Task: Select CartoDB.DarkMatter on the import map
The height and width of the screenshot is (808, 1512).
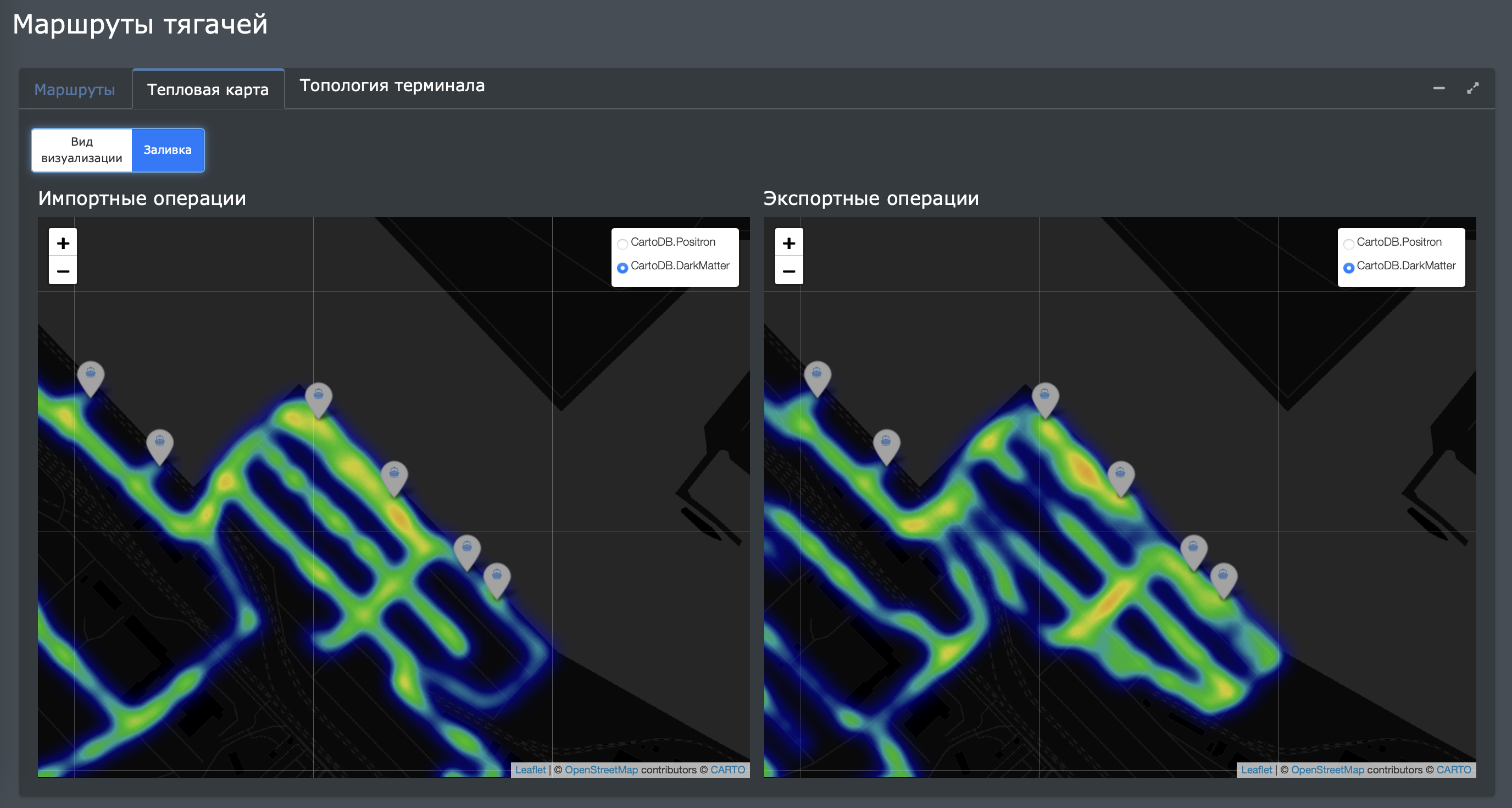Action: (x=622, y=267)
